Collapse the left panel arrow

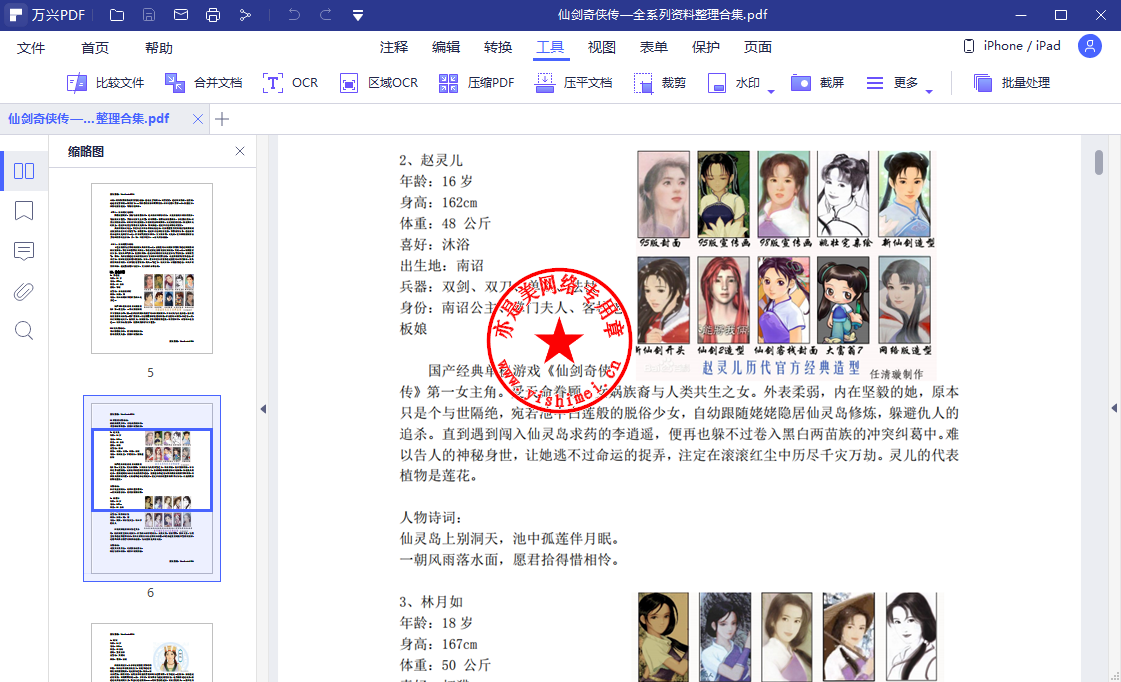tap(263, 409)
